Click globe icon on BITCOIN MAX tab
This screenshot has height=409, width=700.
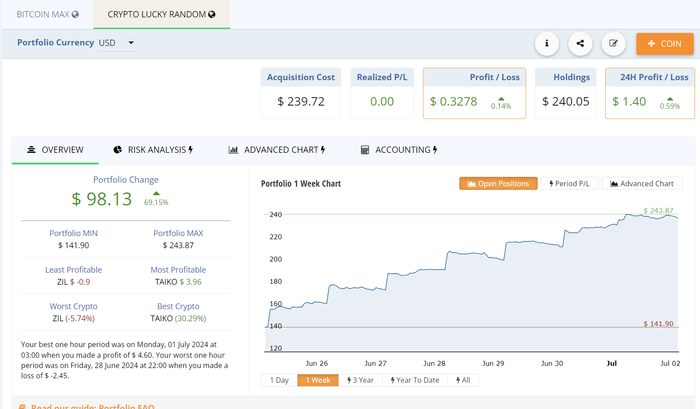pyautogui.click(x=75, y=14)
